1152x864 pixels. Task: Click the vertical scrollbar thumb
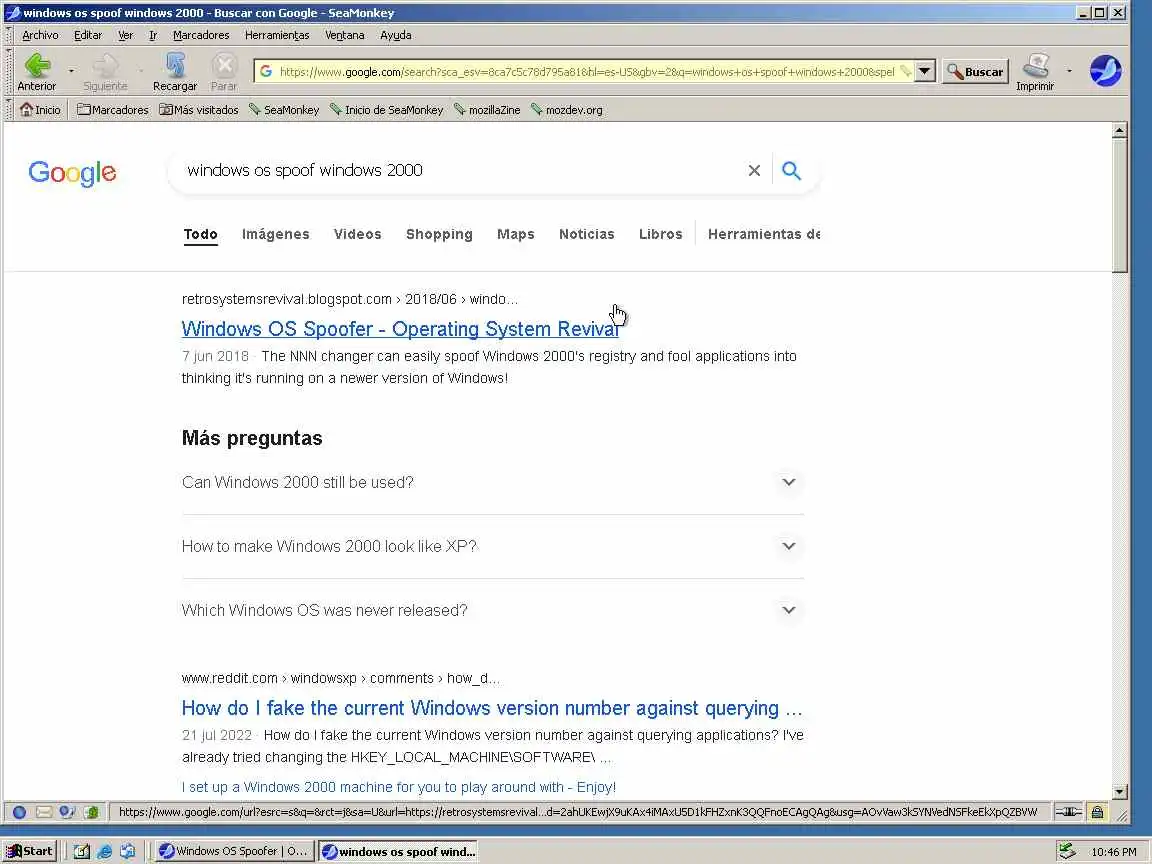click(1120, 206)
